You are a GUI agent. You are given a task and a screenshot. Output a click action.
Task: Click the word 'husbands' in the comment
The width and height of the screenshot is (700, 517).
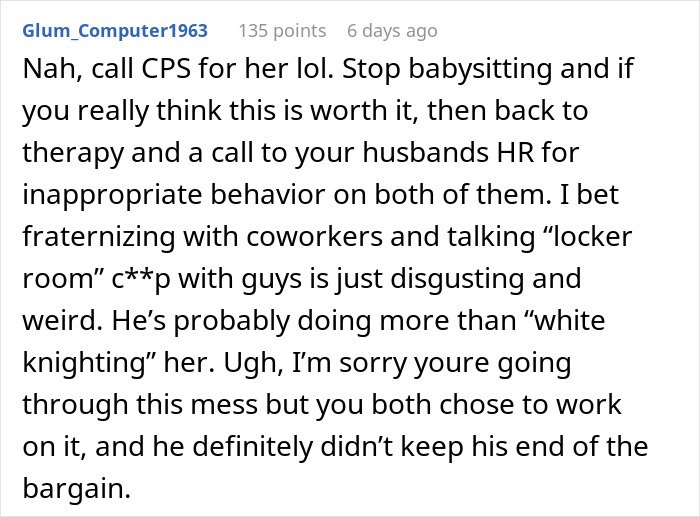tap(425, 153)
